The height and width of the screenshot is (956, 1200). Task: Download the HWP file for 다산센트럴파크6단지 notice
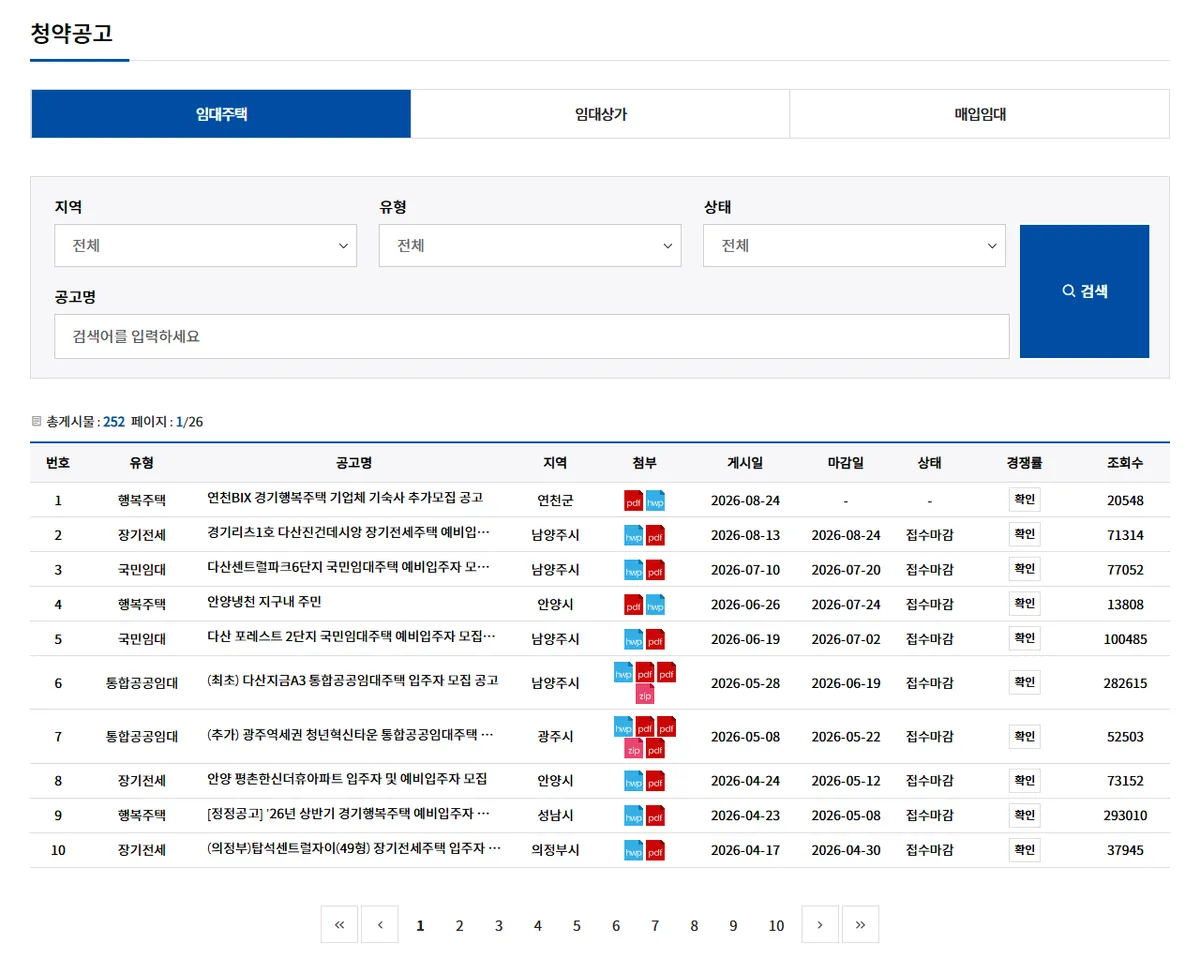point(634,570)
